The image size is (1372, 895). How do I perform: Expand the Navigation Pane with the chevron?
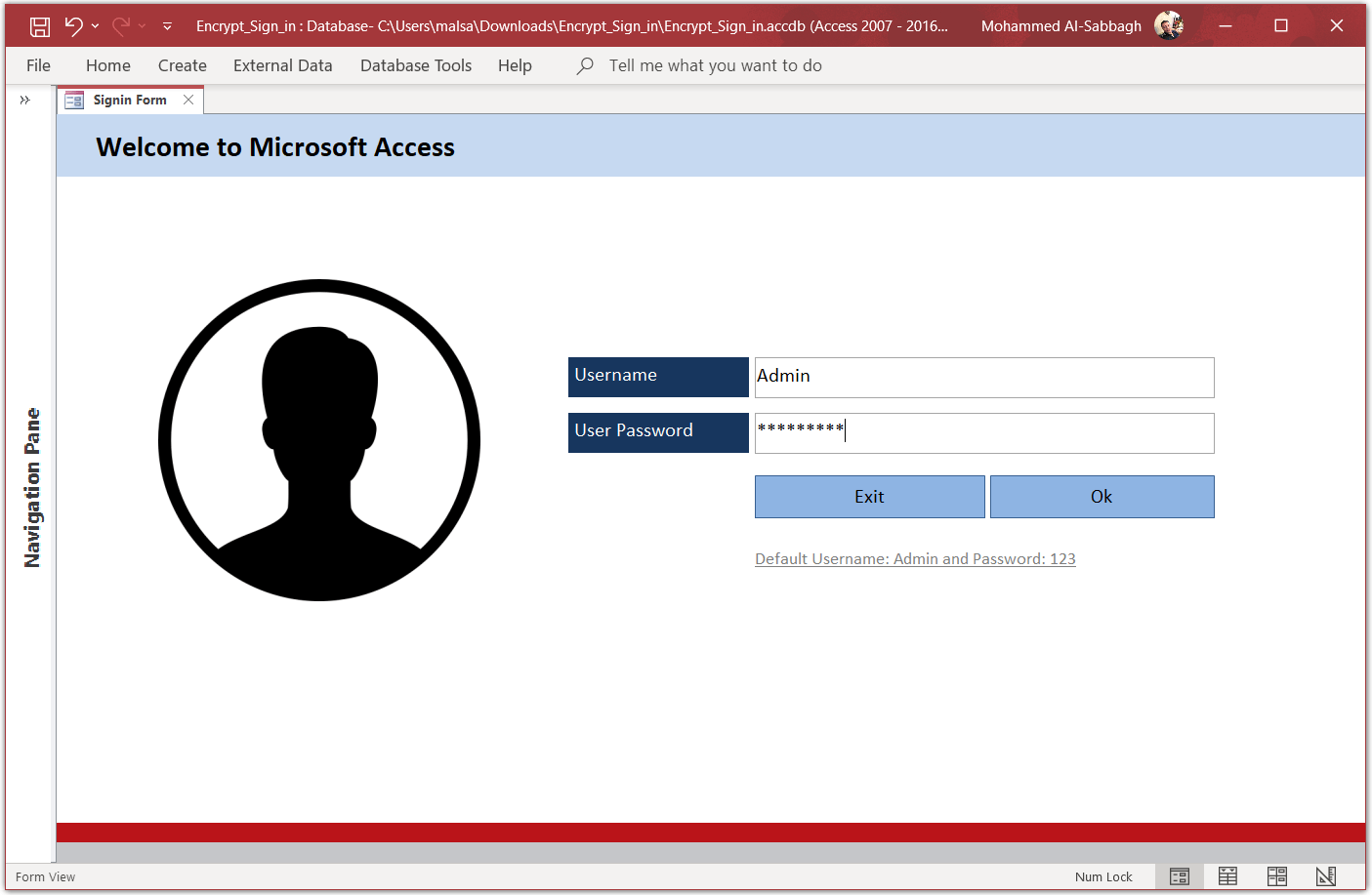click(25, 100)
